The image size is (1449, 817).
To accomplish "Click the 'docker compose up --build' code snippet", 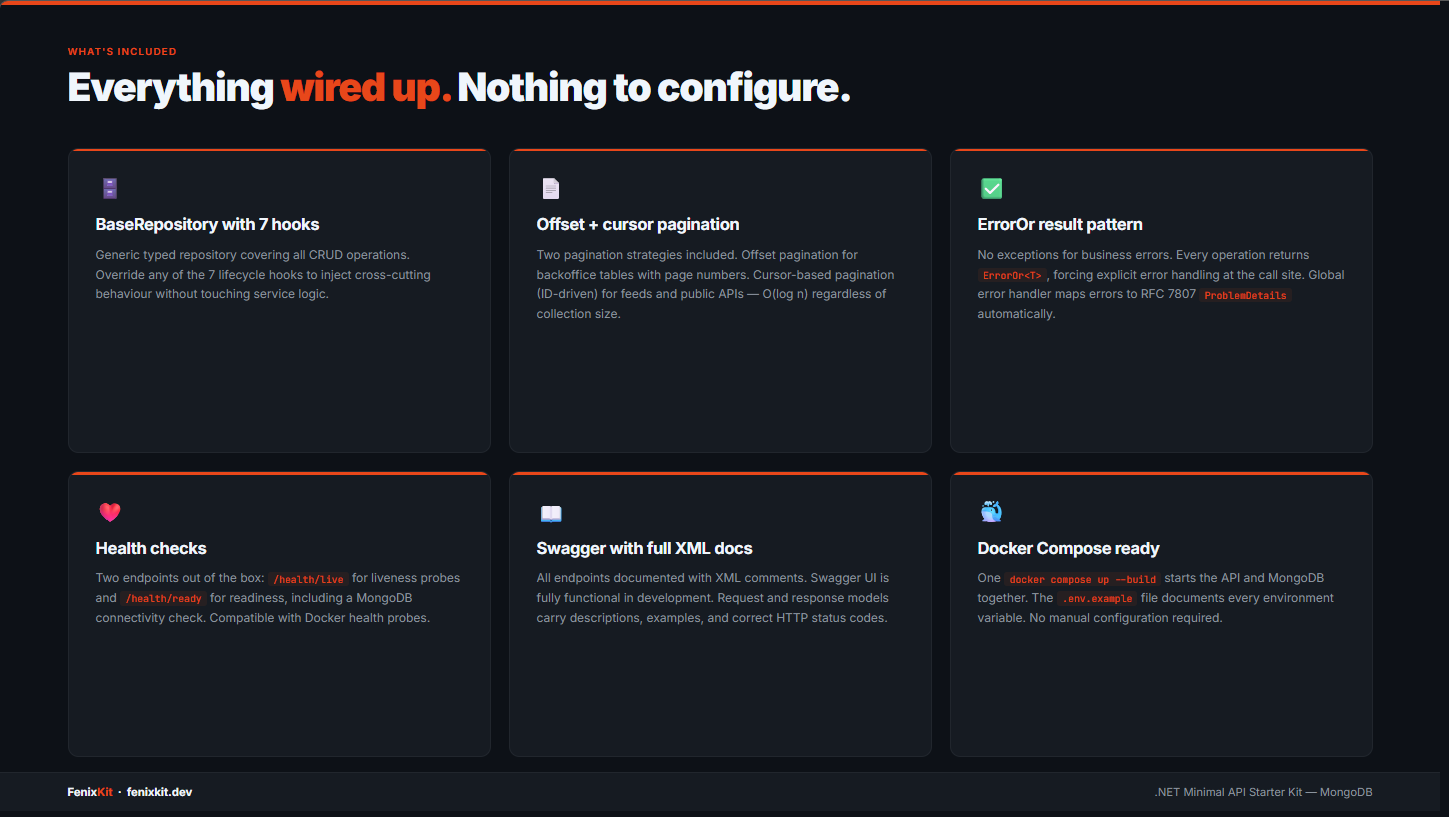I will click(x=1083, y=579).
